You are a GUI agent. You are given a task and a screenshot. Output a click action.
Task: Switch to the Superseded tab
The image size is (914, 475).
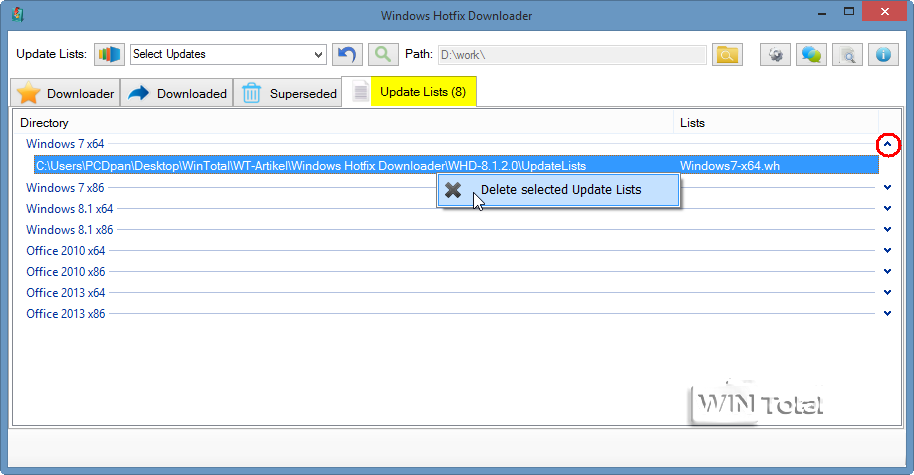288,93
